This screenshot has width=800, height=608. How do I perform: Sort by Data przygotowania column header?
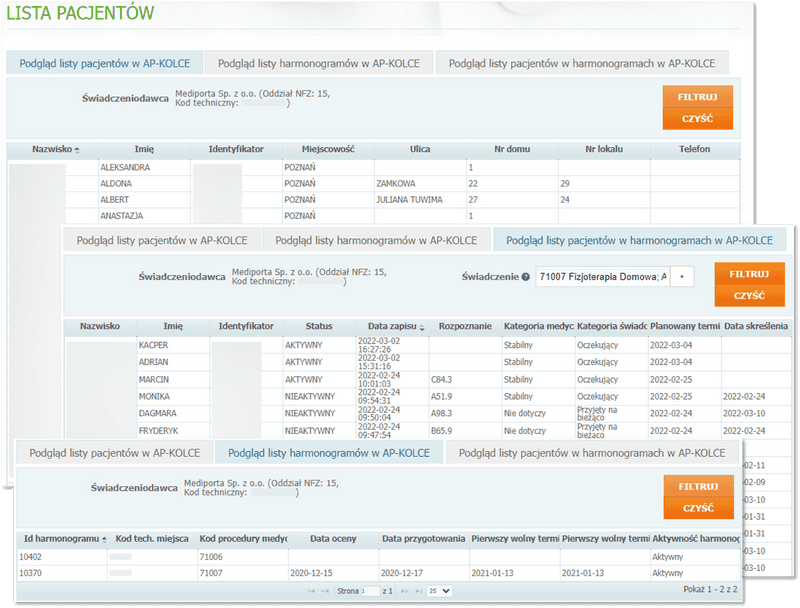tap(423, 539)
